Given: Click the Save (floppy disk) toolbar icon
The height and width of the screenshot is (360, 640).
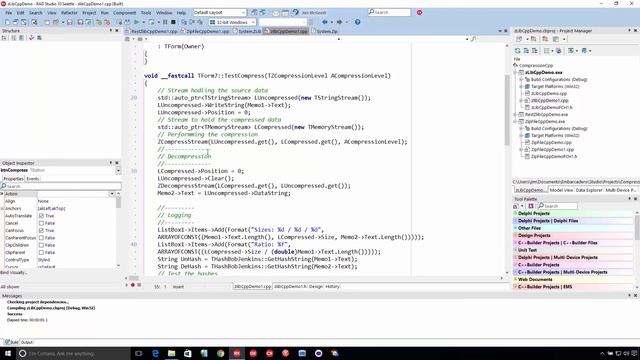Looking at the screenshot, I should click(70, 22).
